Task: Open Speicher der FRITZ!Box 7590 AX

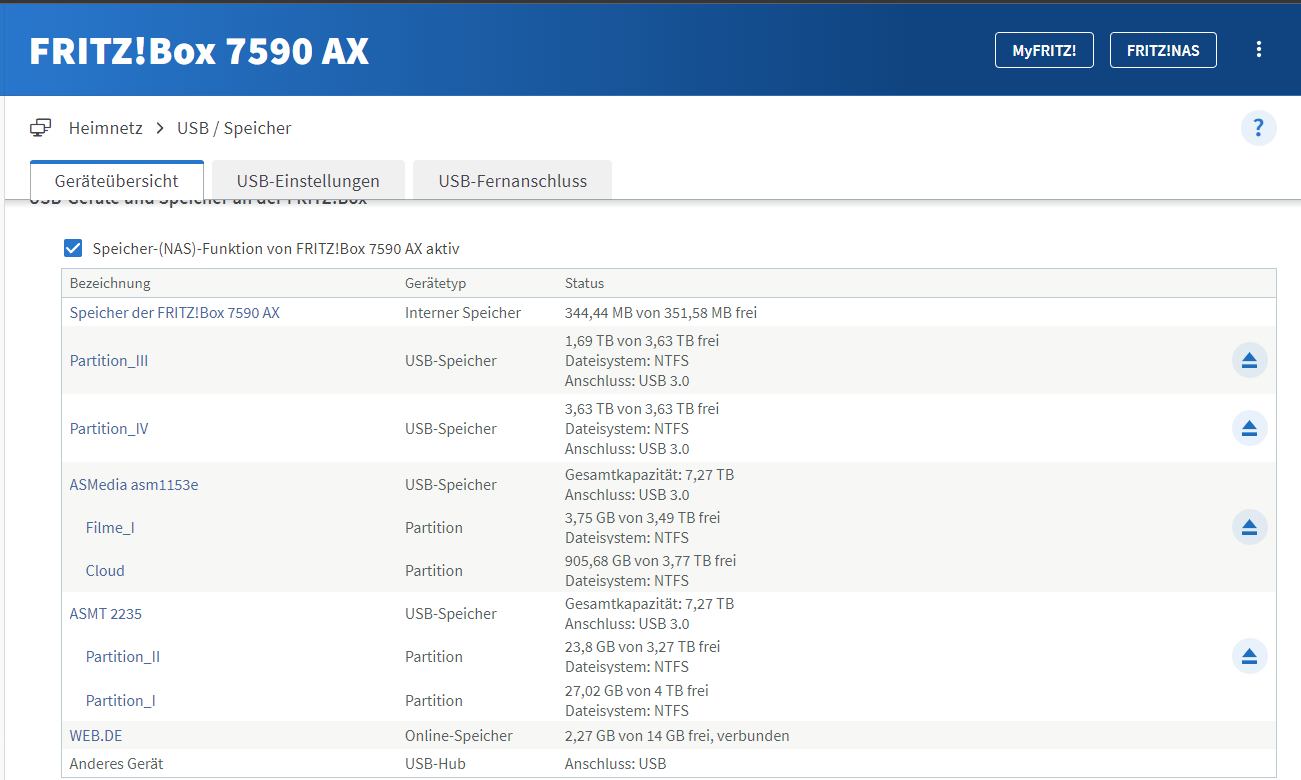Action: (174, 312)
